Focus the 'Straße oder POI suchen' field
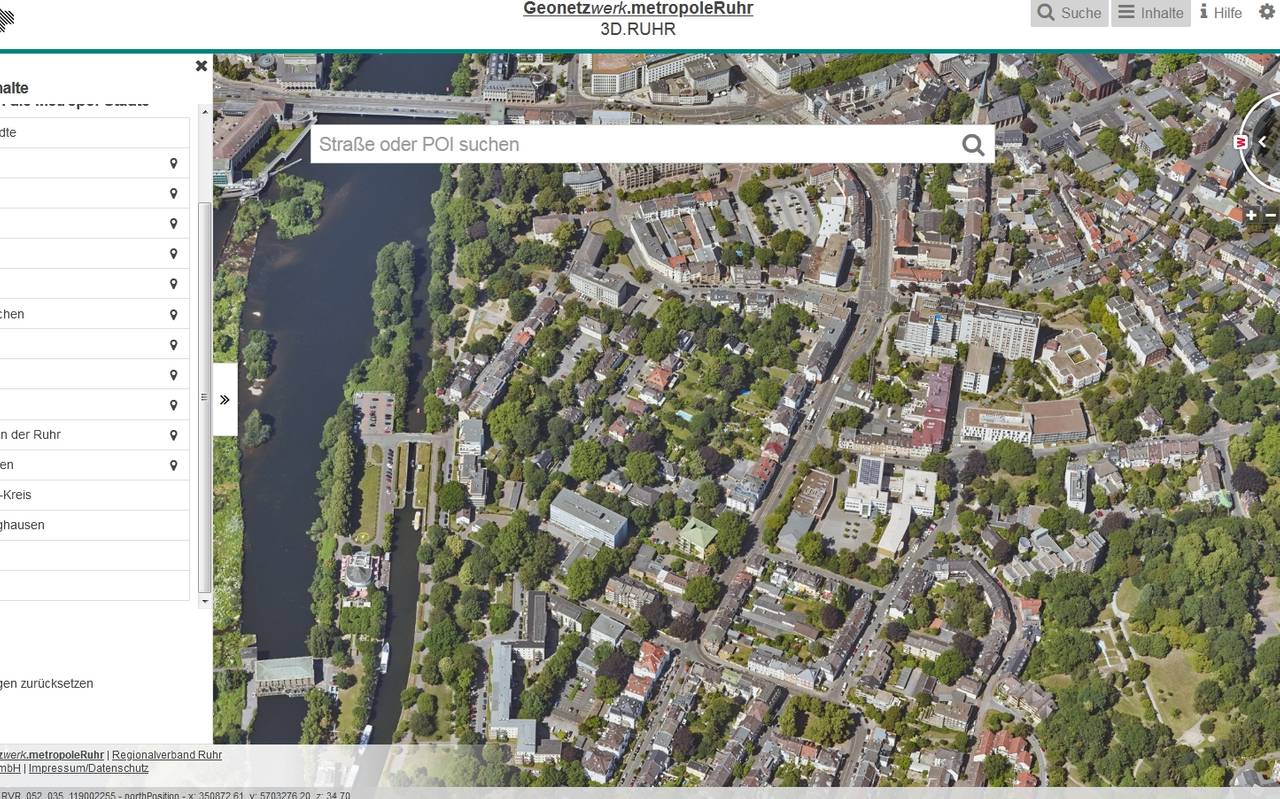This screenshot has width=1280, height=799. (x=630, y=145)
